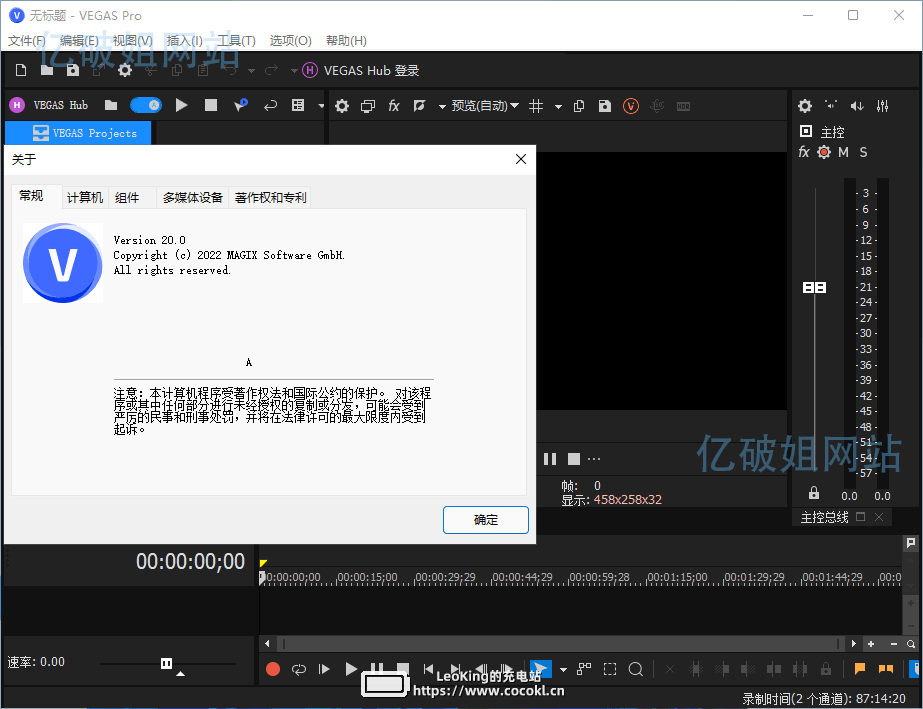
Task: Open the 文件(F) menu
Action: (x=26, y=41)
